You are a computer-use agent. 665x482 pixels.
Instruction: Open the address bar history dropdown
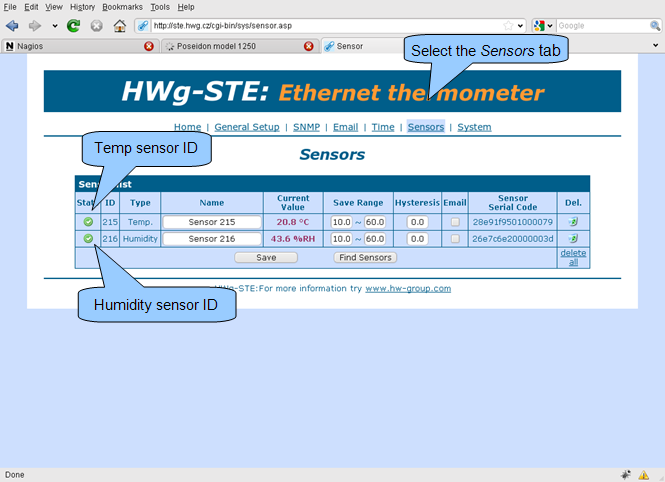(x=520, y=26)
